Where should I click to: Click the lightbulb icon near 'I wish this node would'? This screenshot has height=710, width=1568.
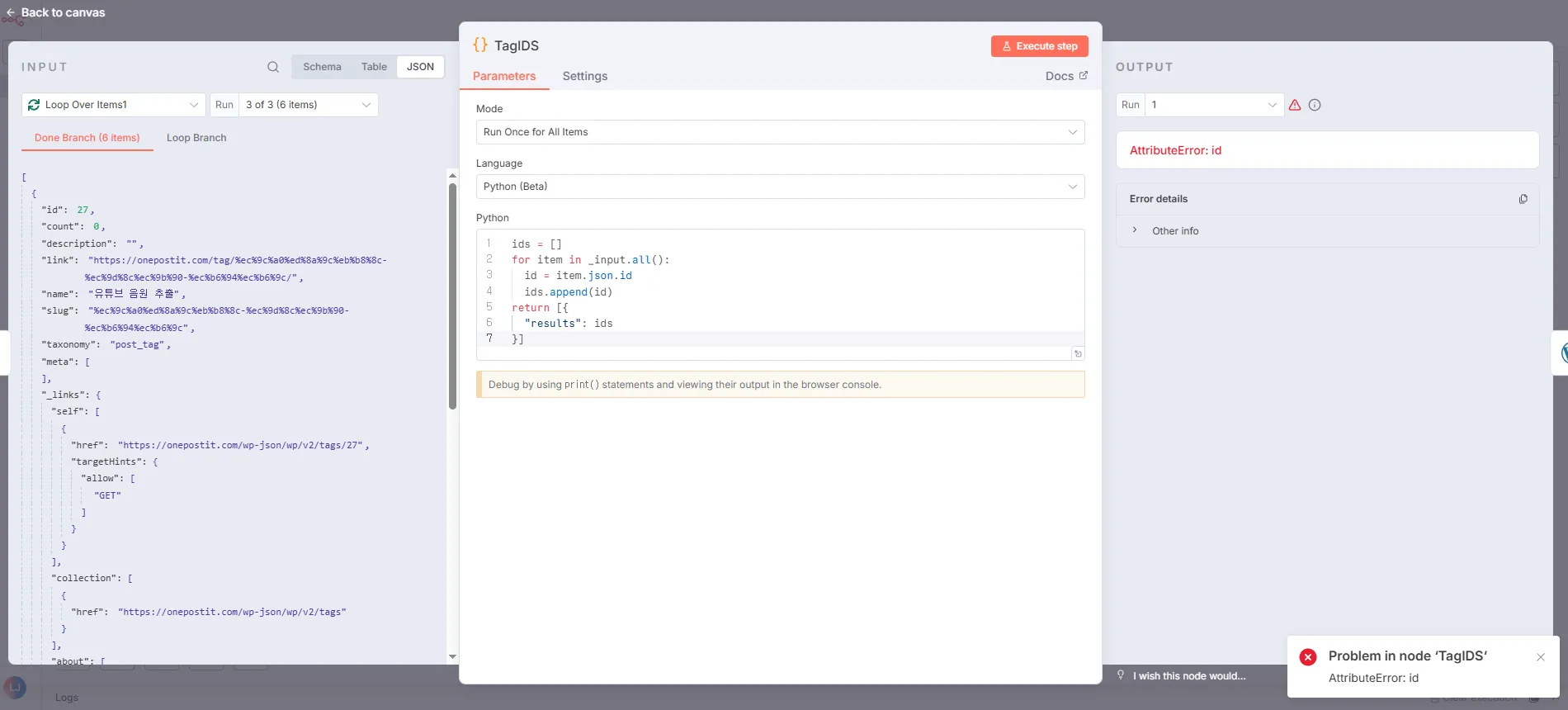click(1121, 675)
